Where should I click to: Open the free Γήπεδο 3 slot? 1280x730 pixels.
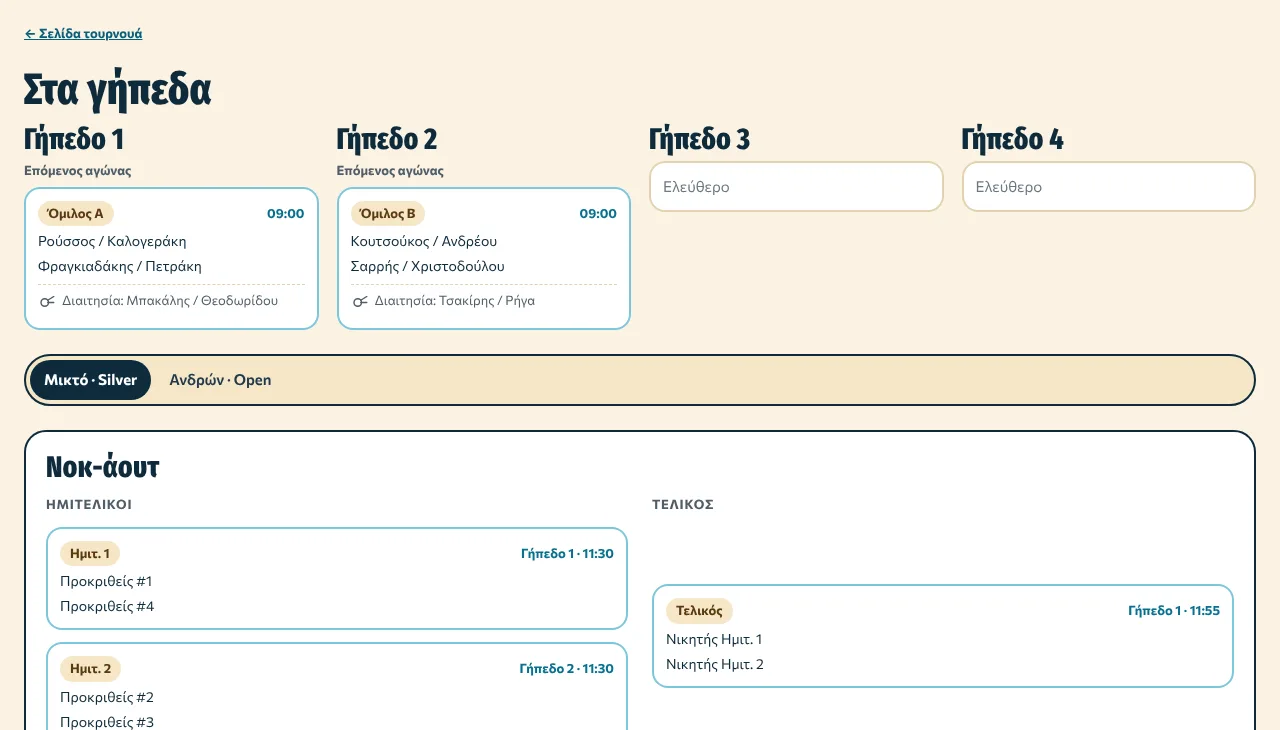tap(796, 187)
